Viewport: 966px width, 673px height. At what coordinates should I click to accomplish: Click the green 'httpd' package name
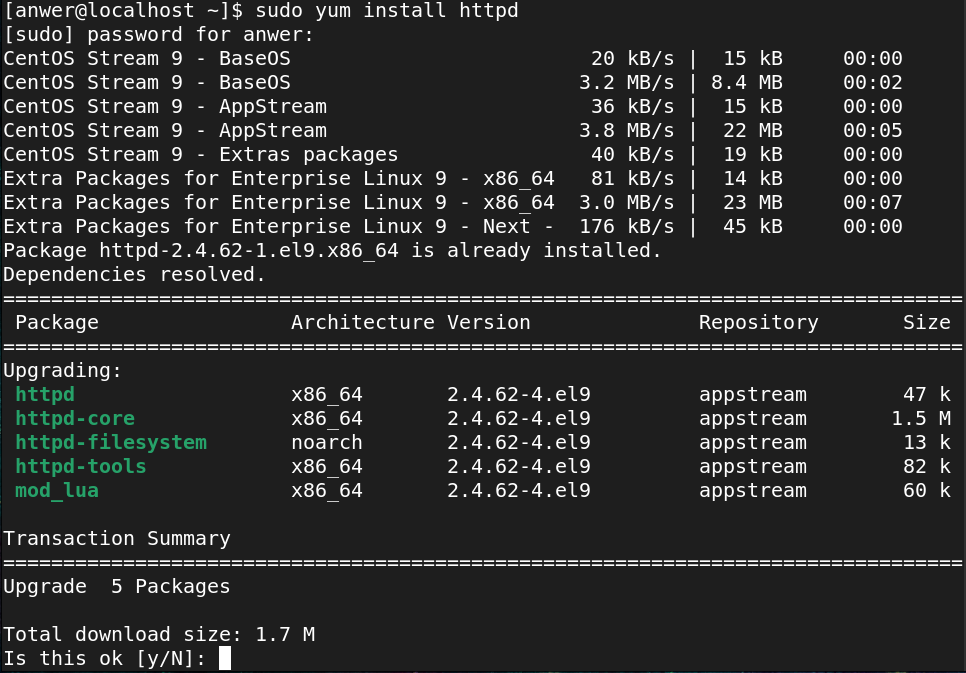click(45, 395)
